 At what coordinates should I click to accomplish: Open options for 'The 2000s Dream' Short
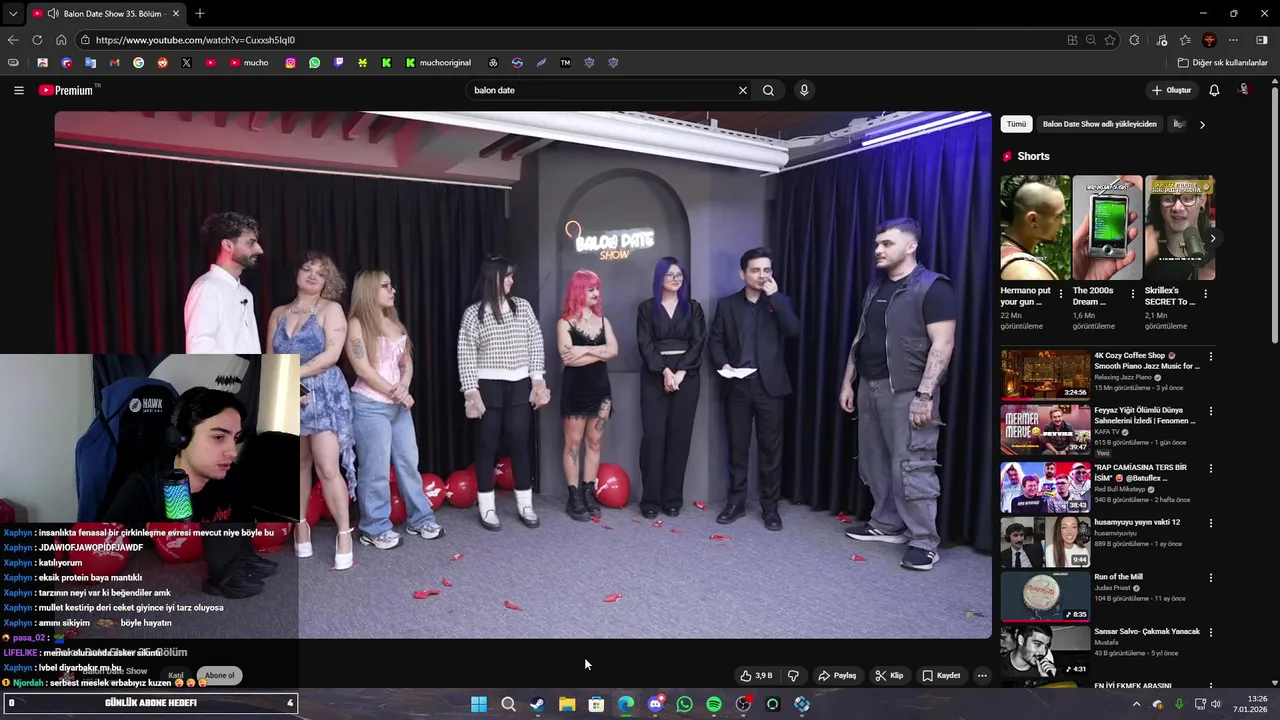(1133, 294)
